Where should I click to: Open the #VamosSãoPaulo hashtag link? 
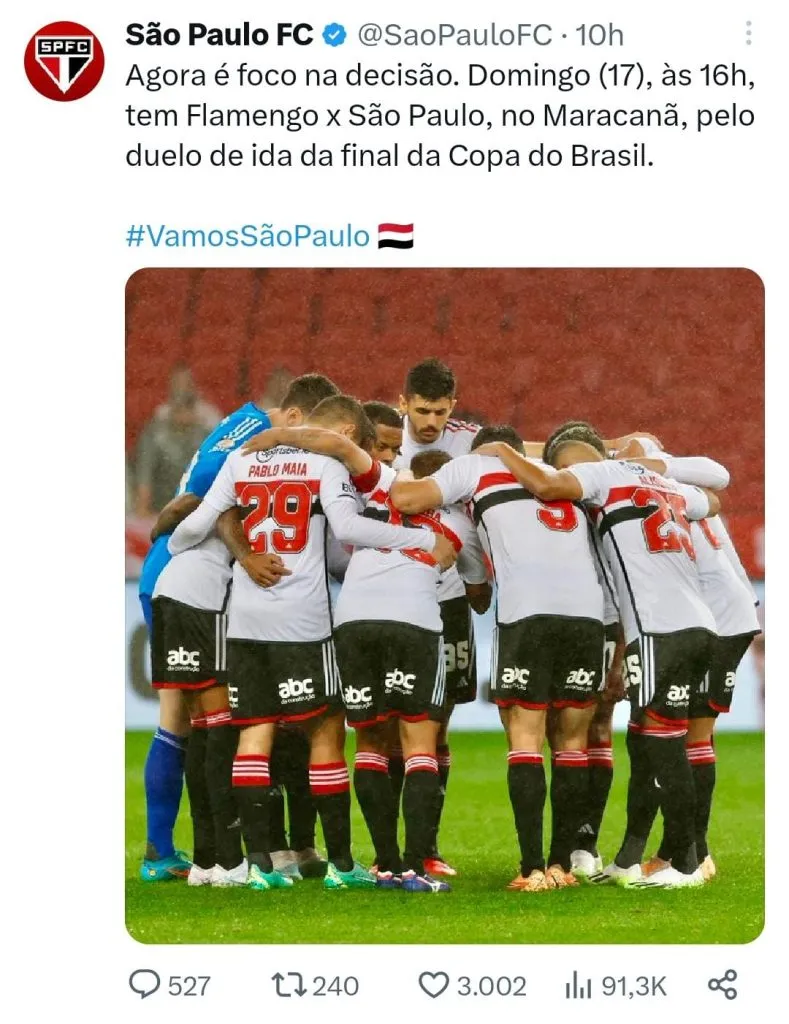[x=248, y=236]
